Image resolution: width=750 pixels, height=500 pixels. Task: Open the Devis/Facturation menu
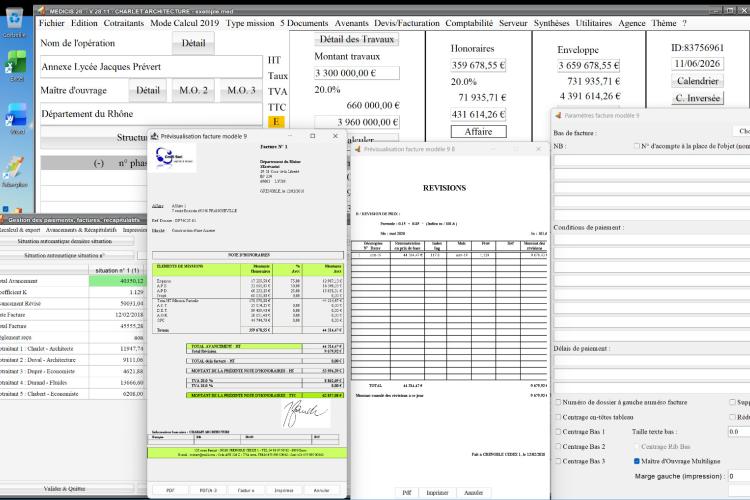click(407, 23)
